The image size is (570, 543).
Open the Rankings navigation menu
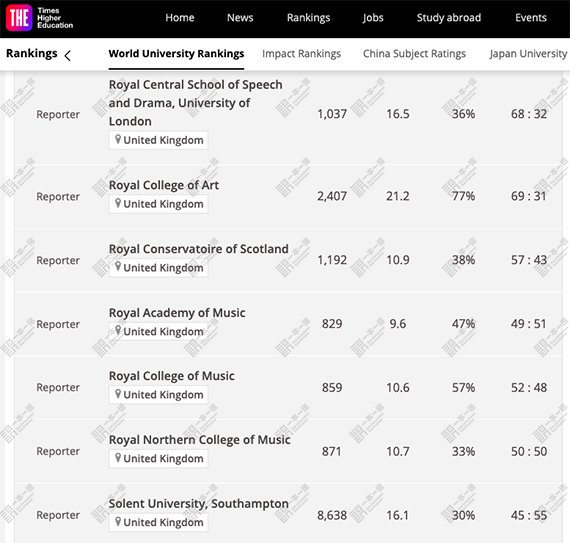pyautogui.click(x=308, y=17)
